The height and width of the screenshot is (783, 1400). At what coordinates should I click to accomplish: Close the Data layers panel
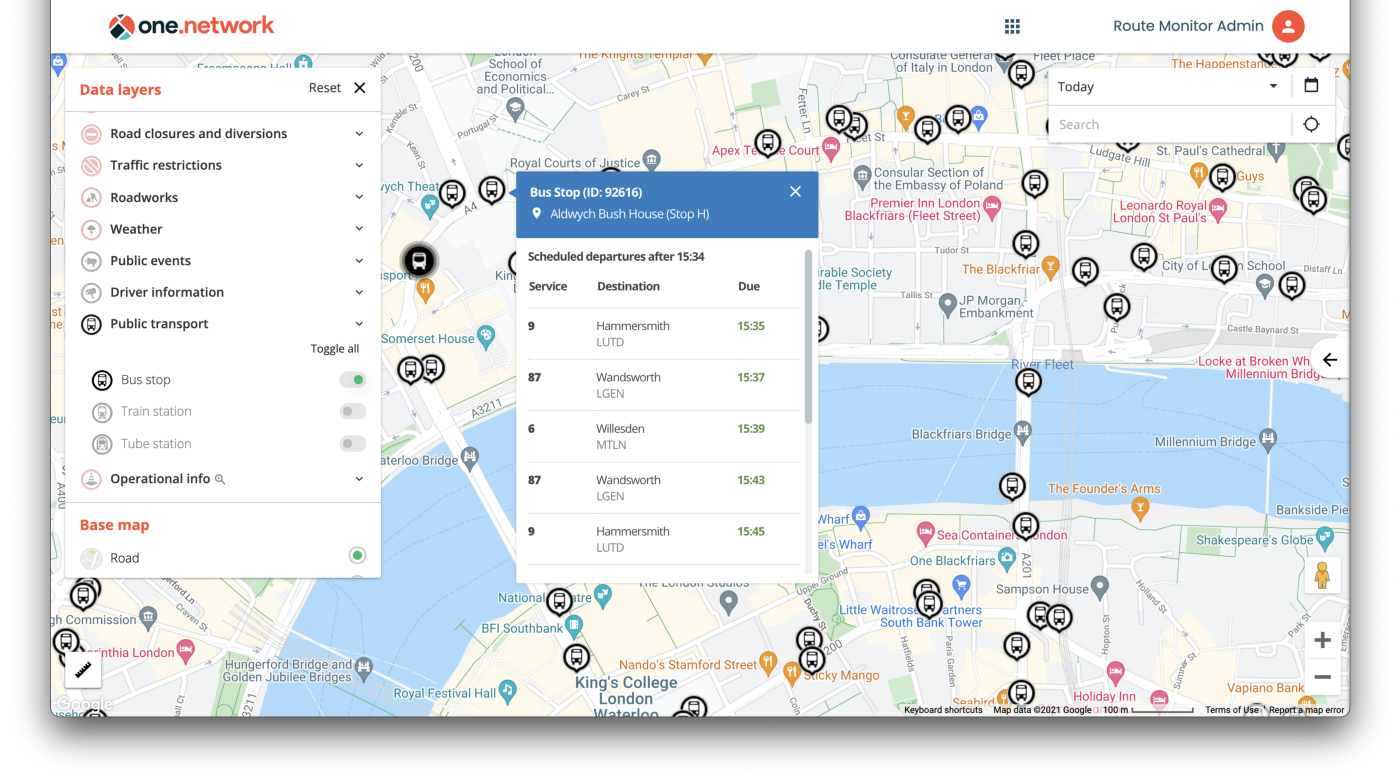[x=360, y=88]
